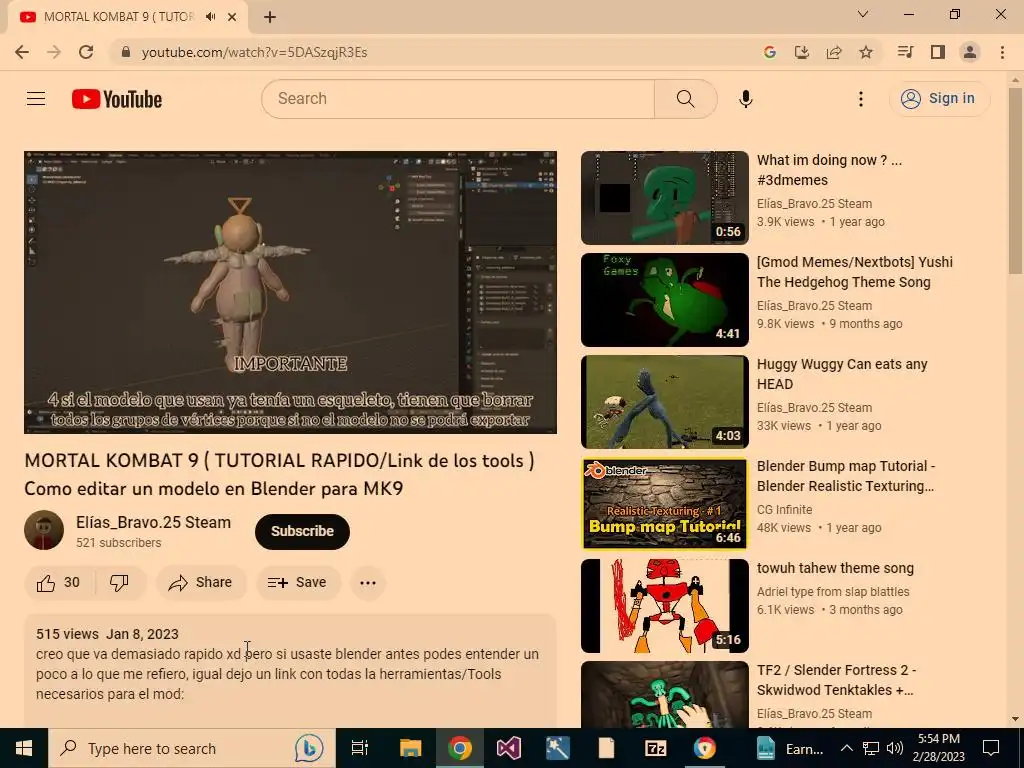Close the Mortal Kombat 9 tab

232,17
